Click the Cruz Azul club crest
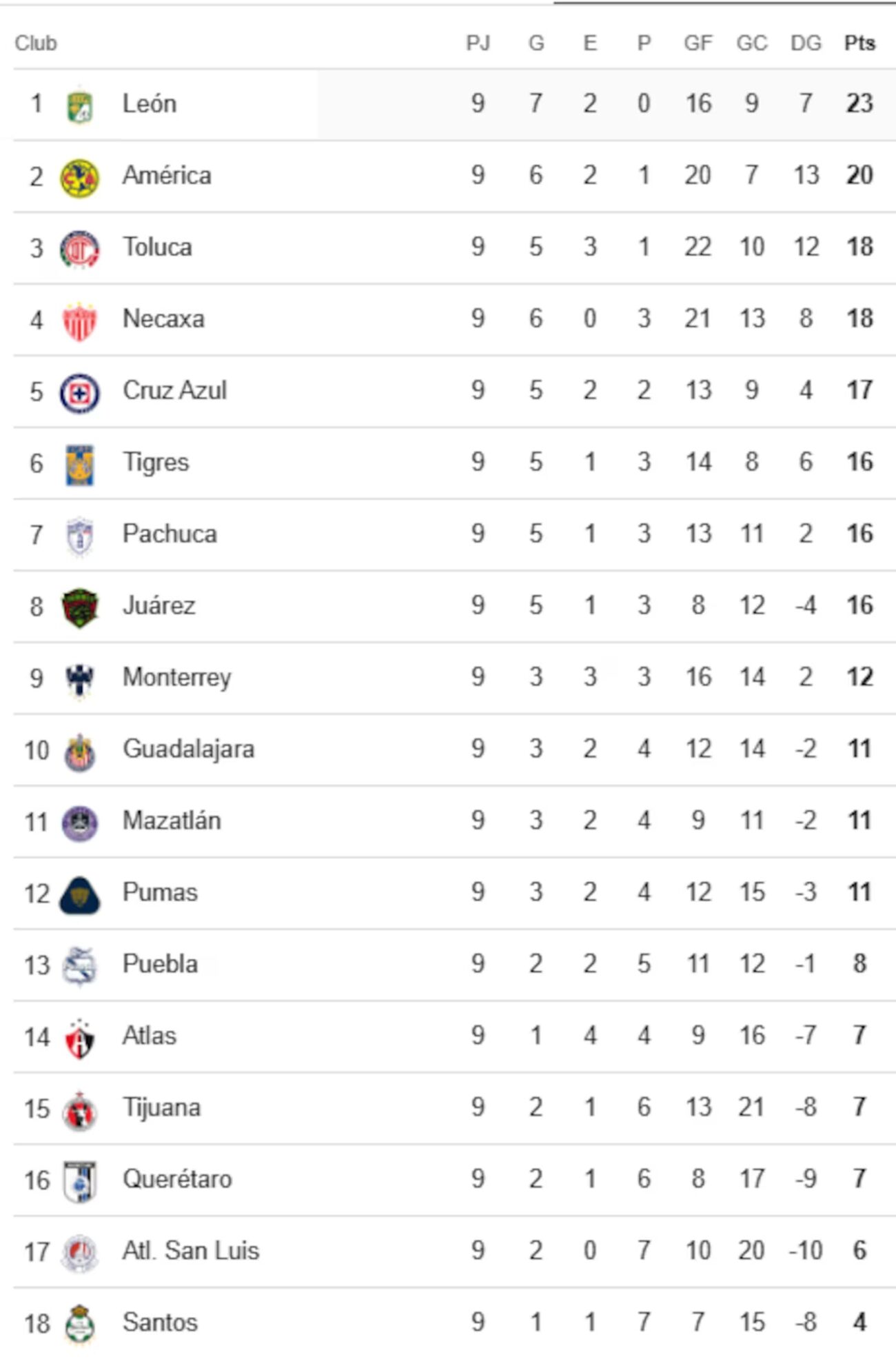 (80, 393)
